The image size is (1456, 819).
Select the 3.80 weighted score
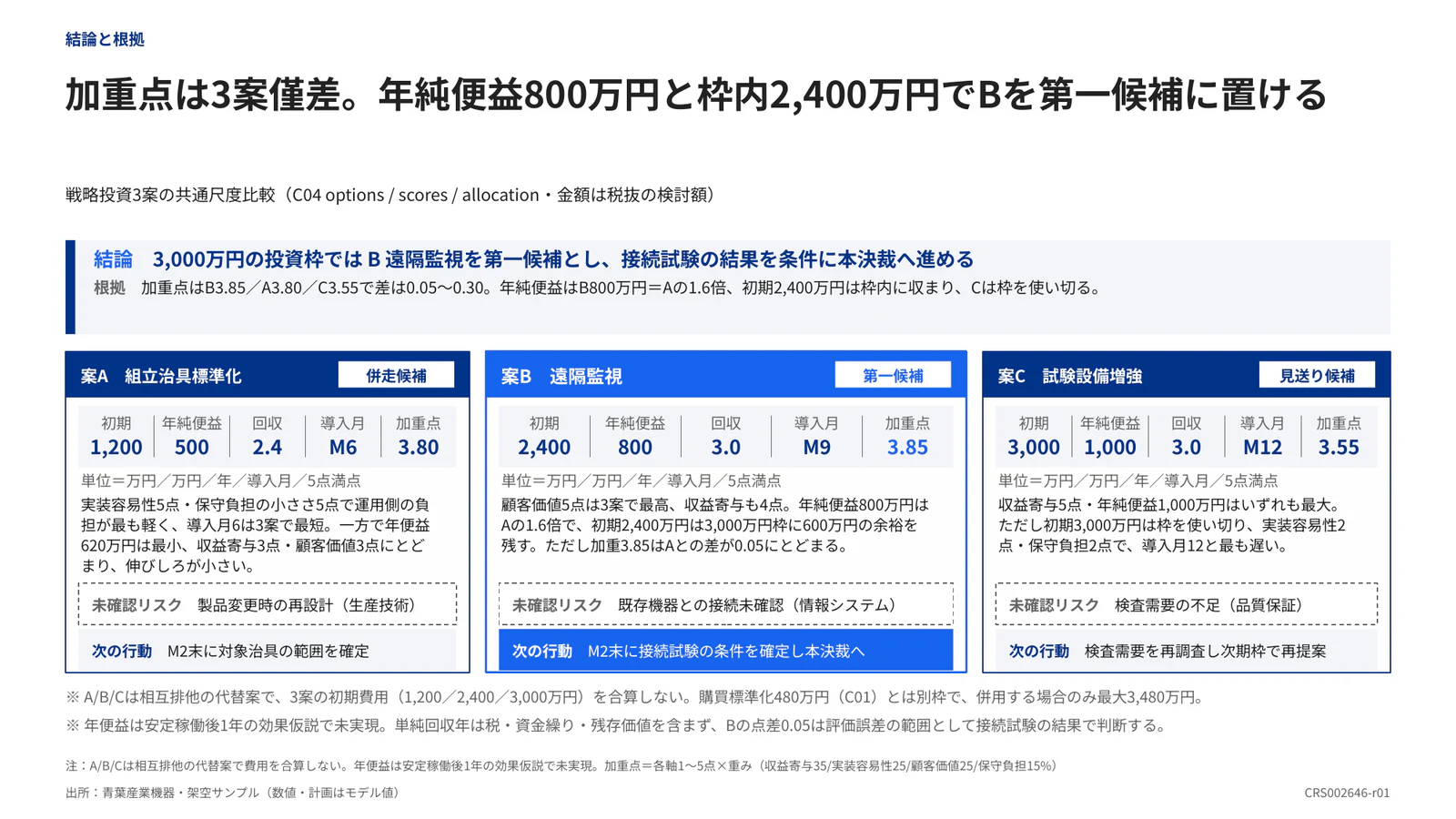click(x=419, y=448)
